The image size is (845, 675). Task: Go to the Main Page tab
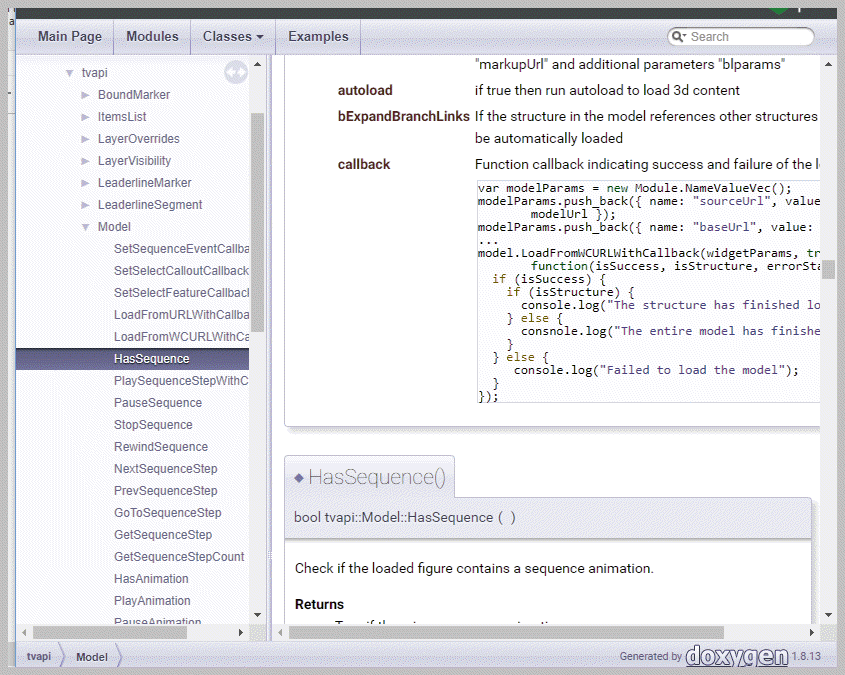pos(70,37)
